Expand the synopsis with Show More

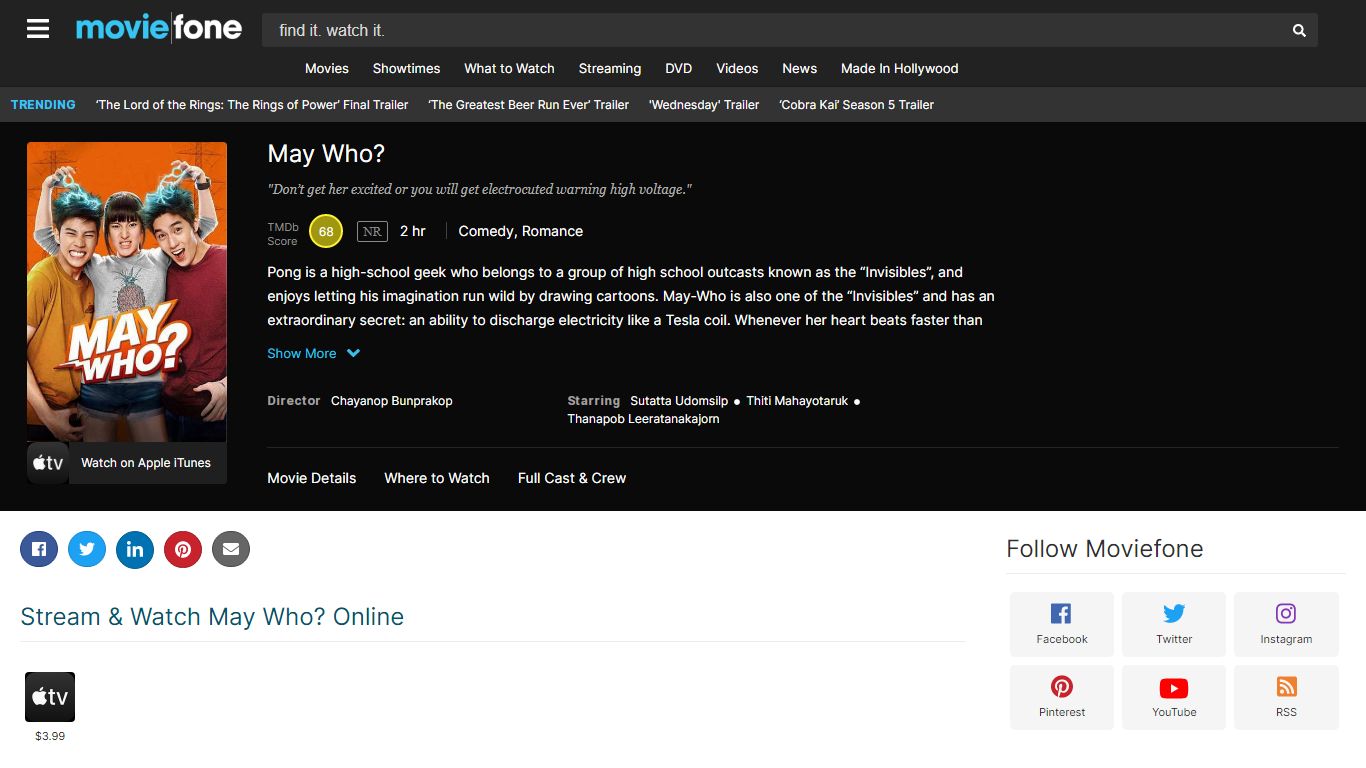pyautogui.click(x=302, y=353)
